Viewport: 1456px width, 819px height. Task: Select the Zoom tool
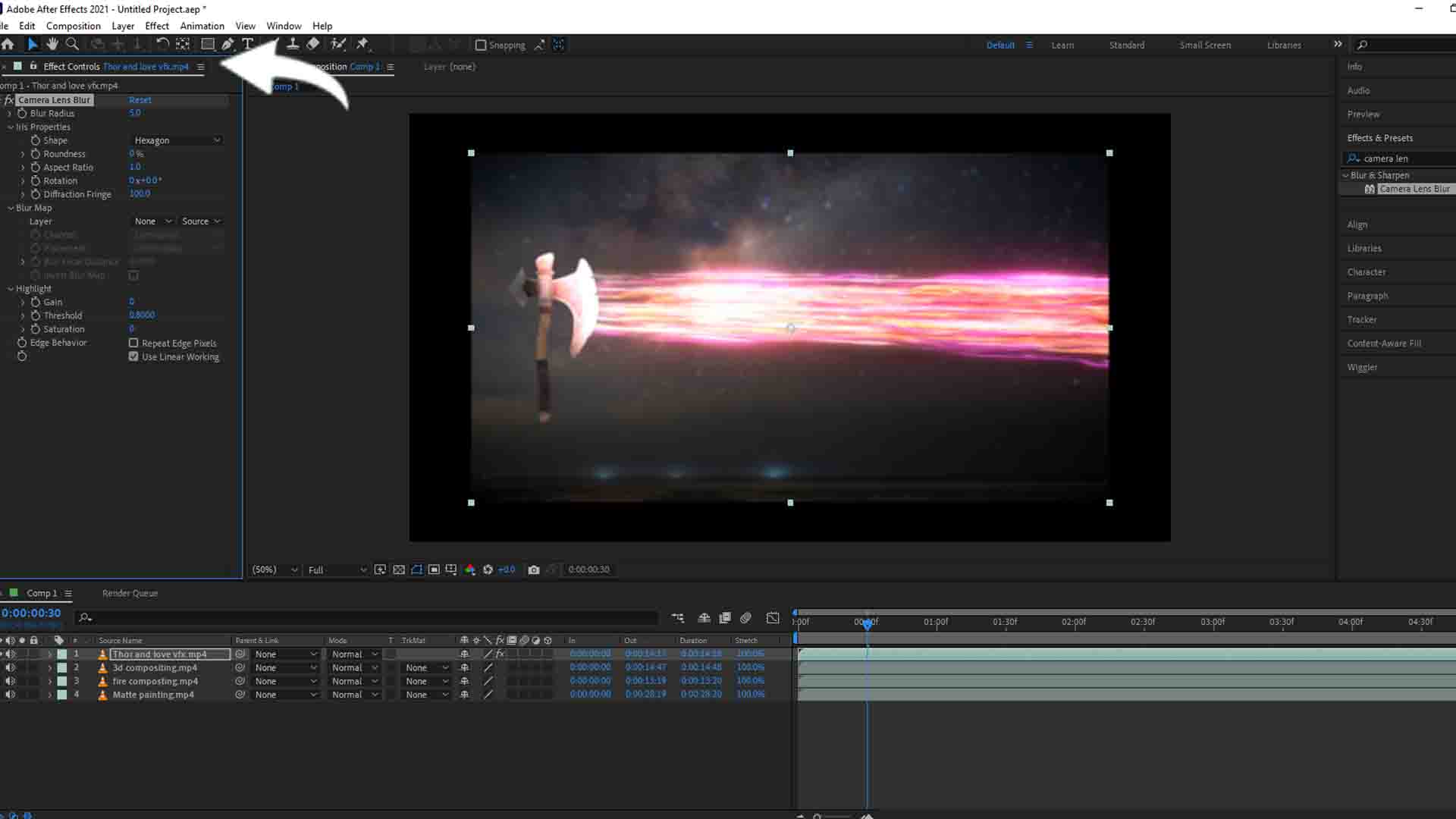72,44
